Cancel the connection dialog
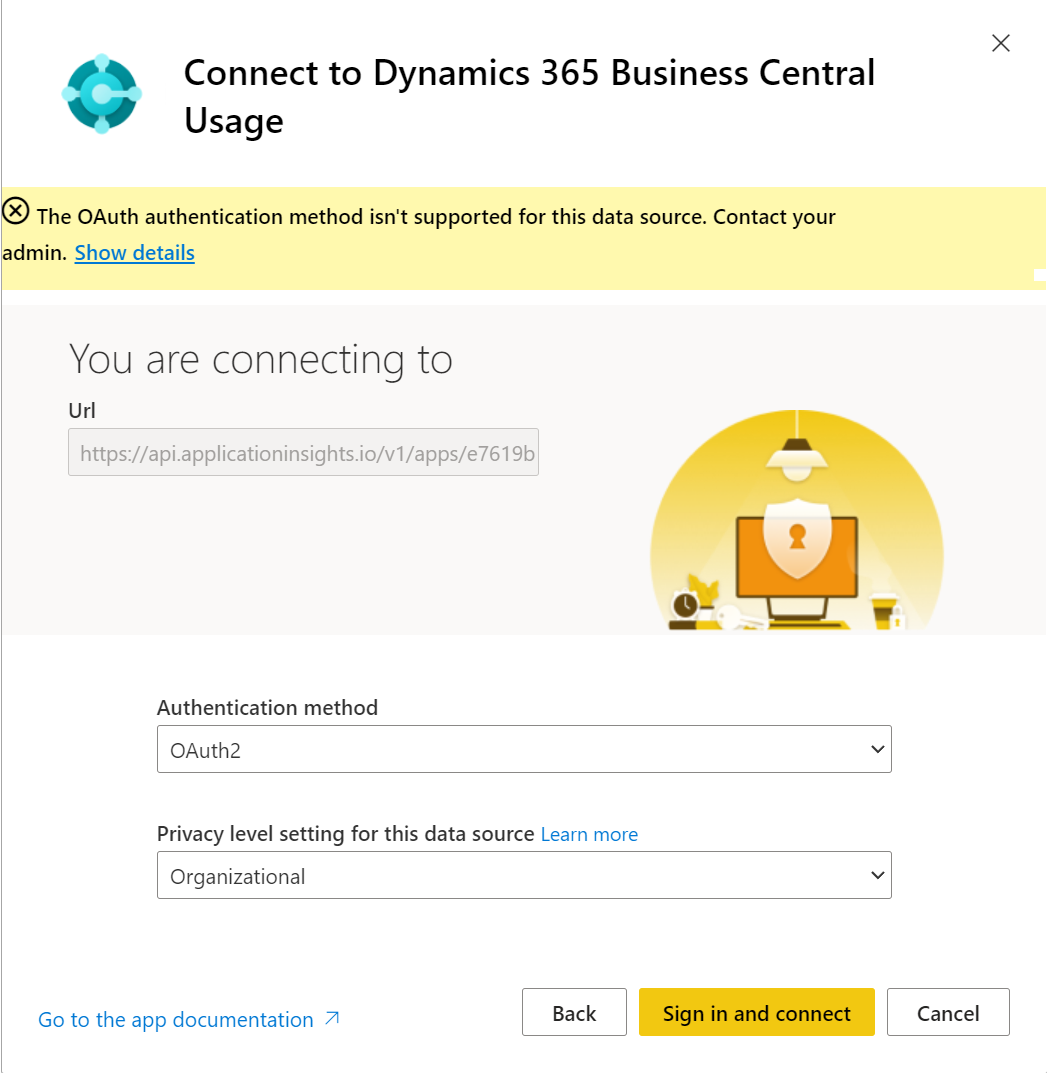1047x1073 pixels. 948,1012
